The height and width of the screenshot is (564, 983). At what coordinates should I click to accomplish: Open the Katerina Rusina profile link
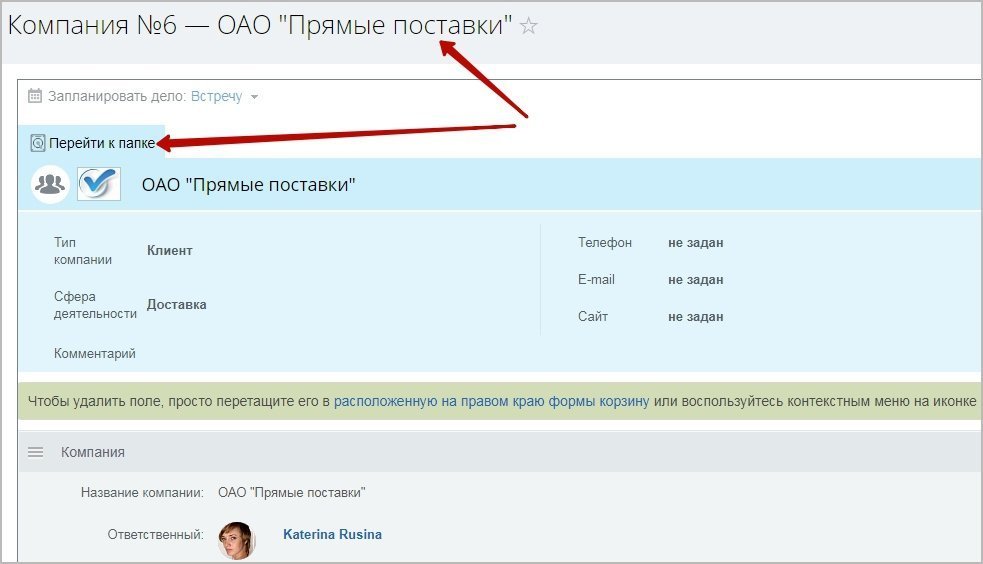point(332,535)
